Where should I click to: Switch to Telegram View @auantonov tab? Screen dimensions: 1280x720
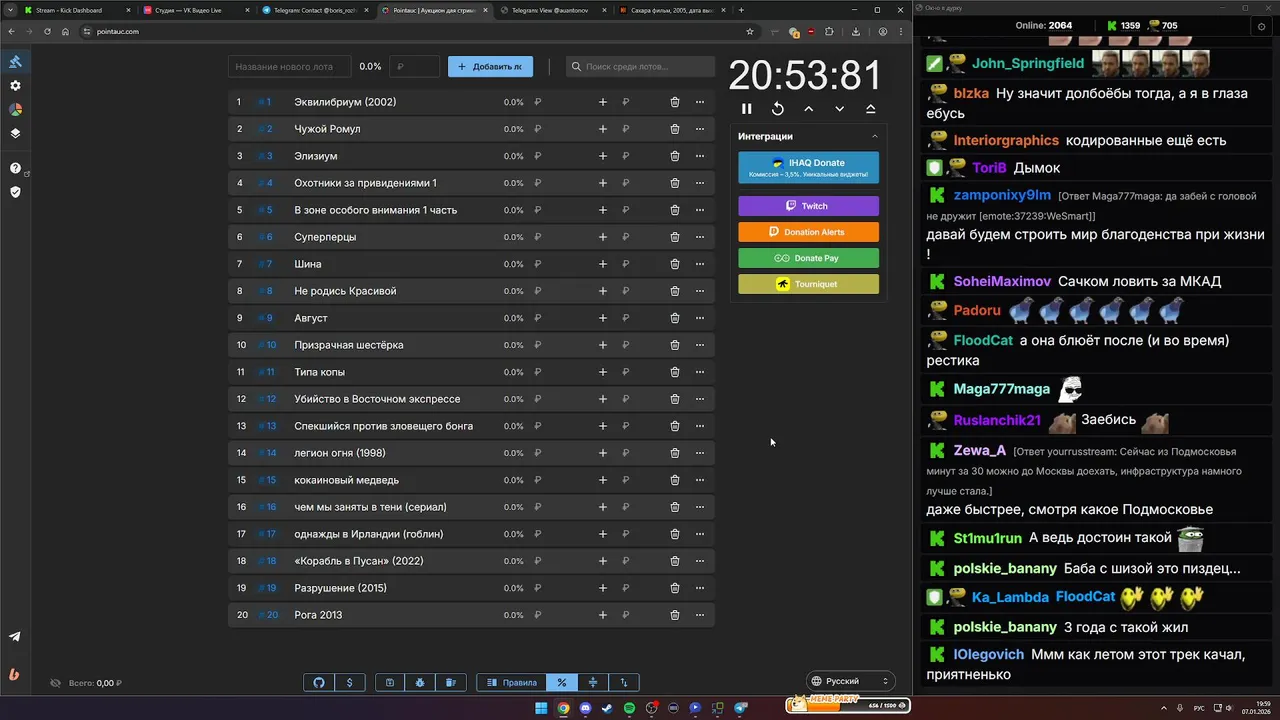553,10
